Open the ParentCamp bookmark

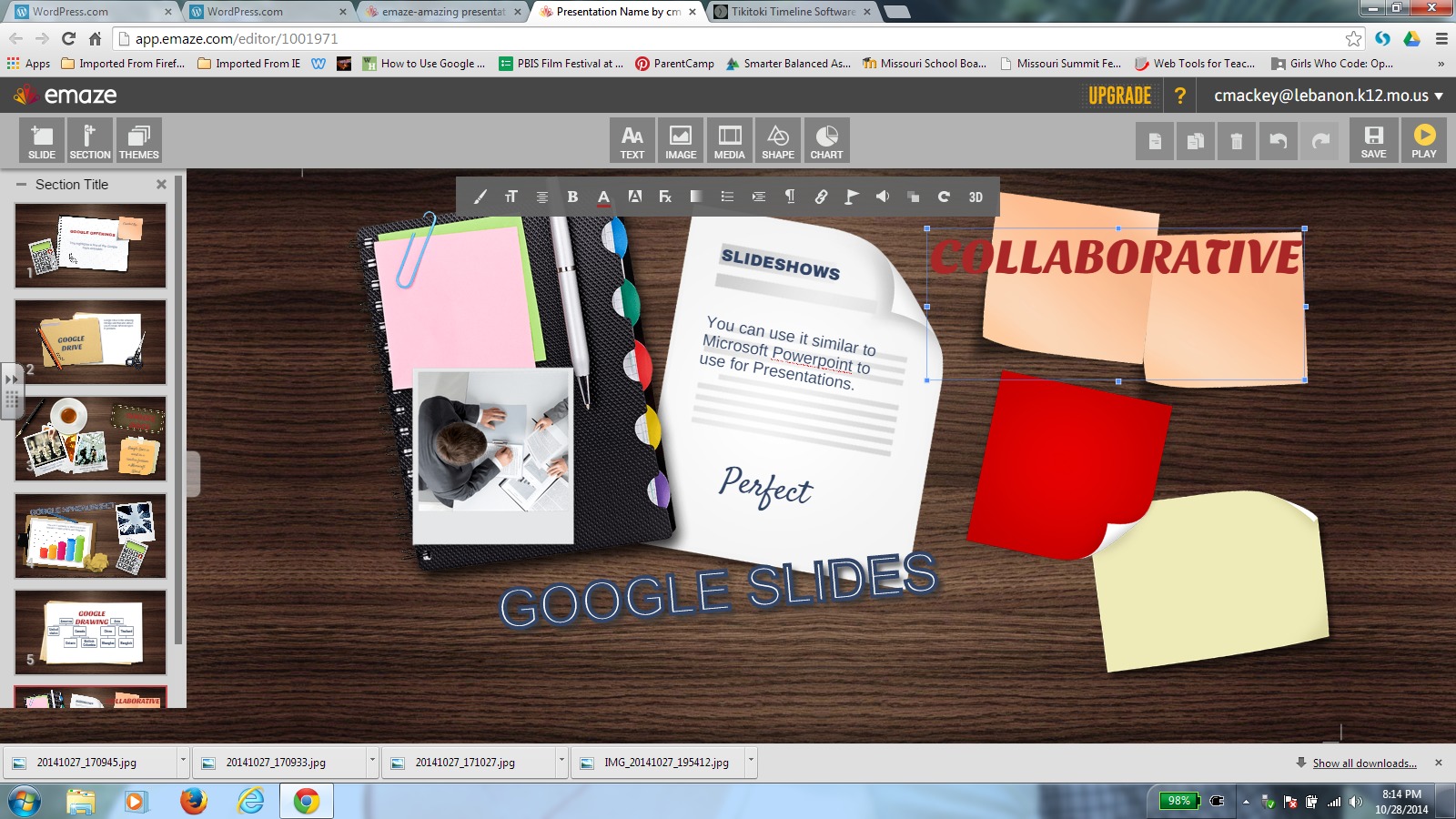coord(674,64)
